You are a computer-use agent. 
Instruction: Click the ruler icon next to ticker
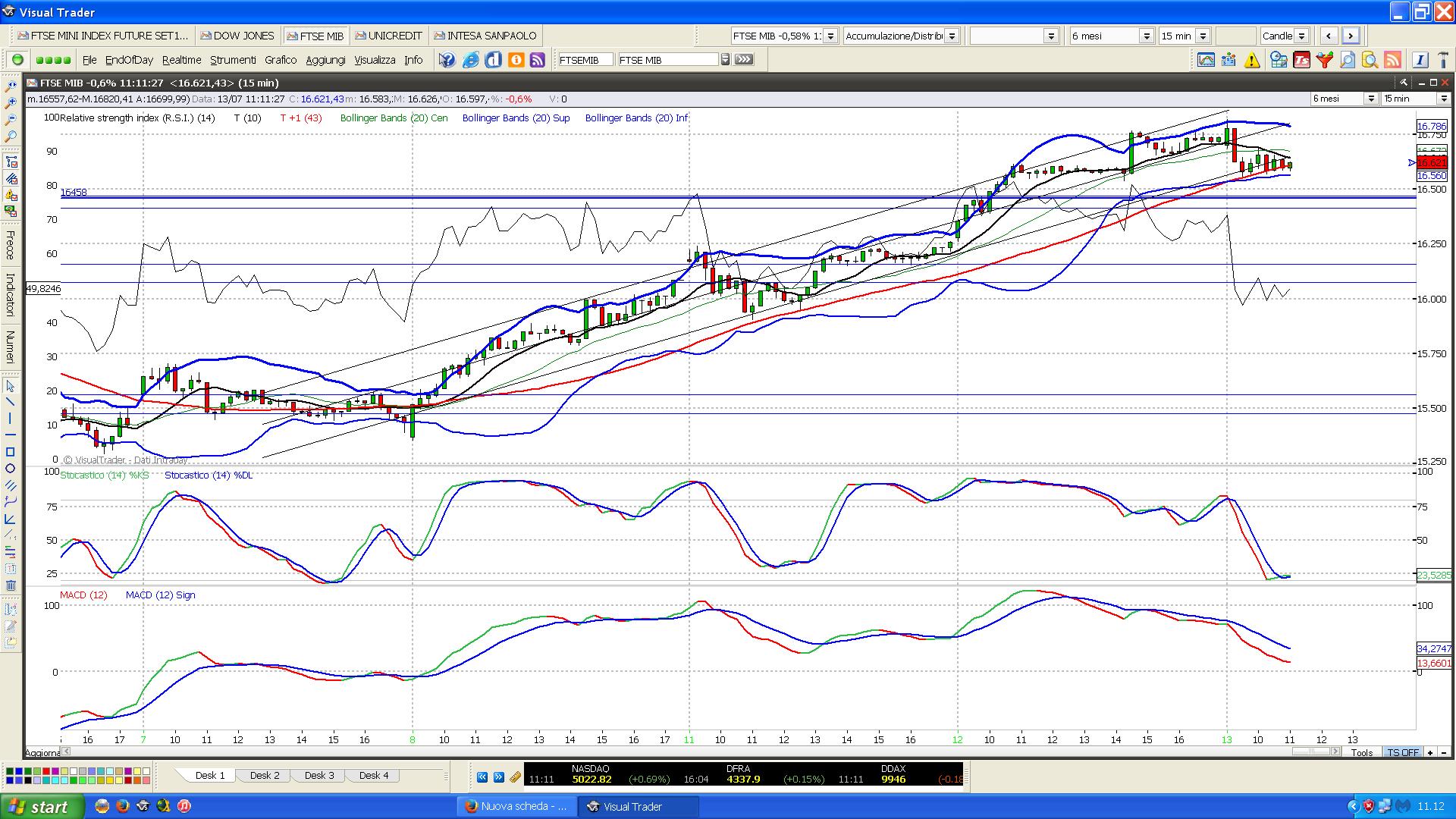coord(516,777)
